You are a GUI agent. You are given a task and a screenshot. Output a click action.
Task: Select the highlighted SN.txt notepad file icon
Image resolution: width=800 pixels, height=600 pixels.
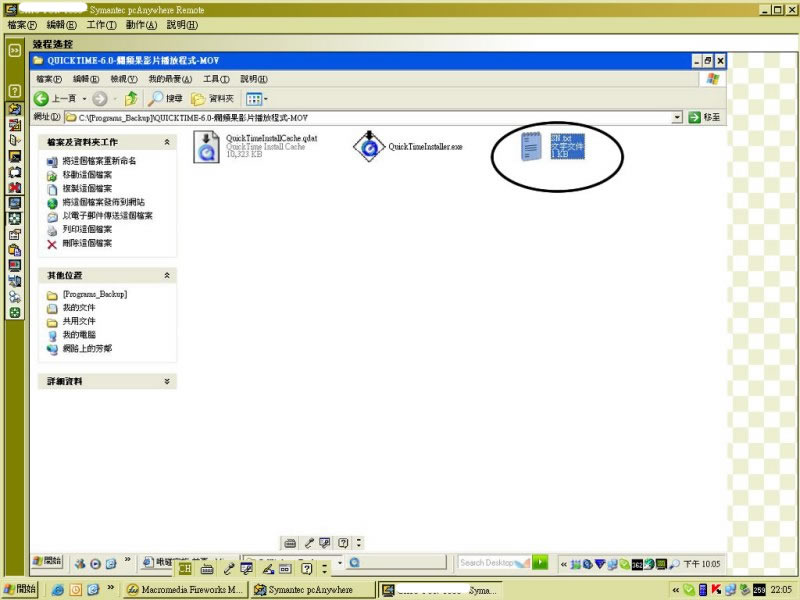tap(531, 146)
